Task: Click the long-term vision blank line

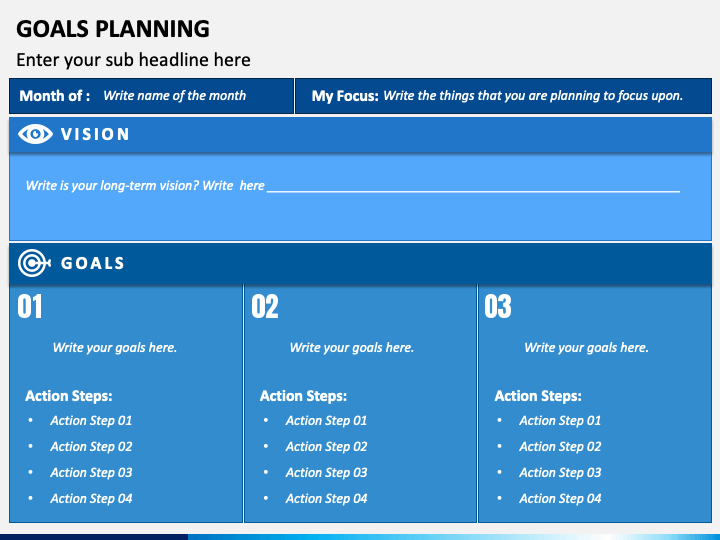Action: 473,188
